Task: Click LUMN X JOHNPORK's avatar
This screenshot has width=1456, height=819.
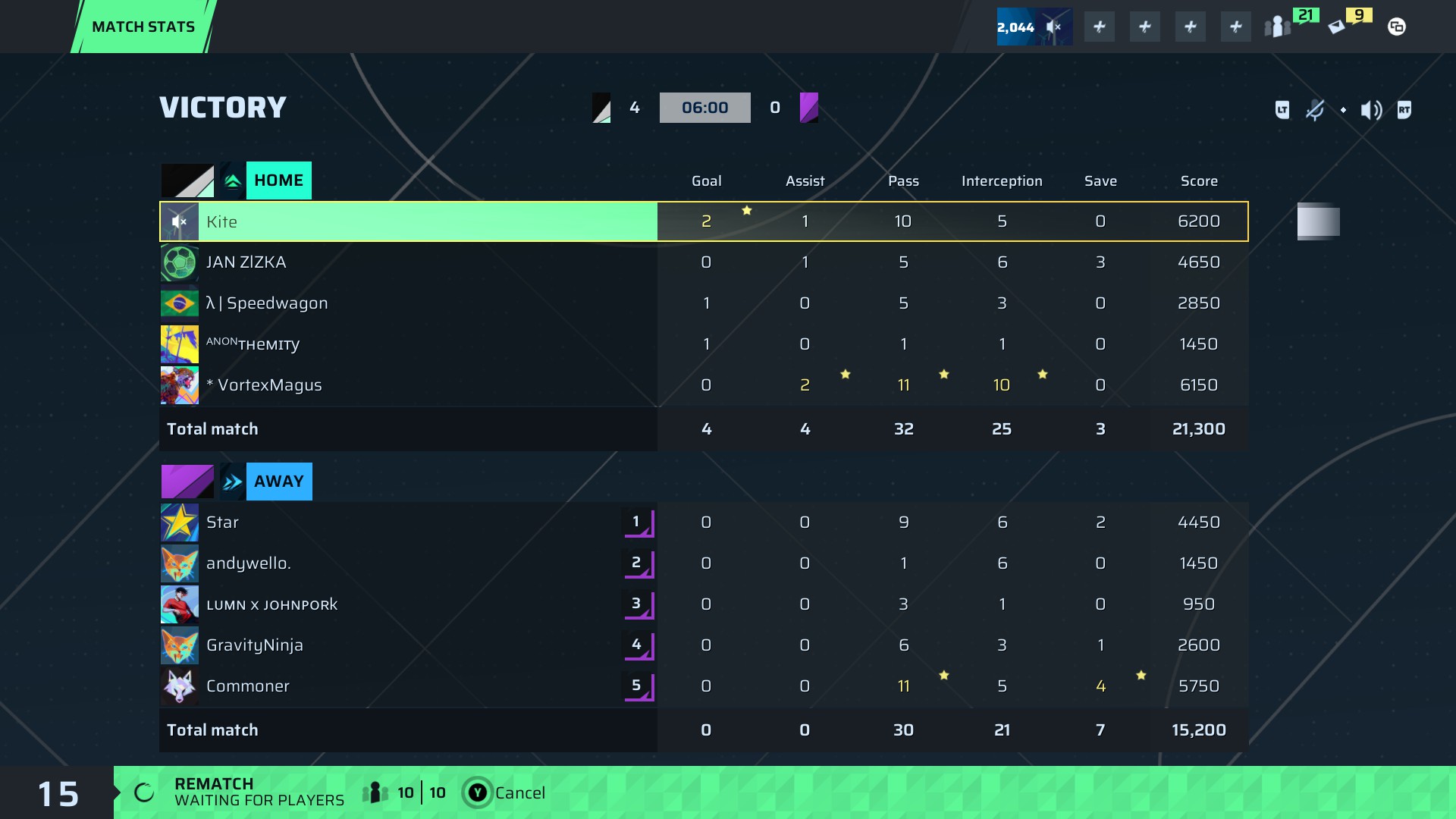Action: (180, 604)
